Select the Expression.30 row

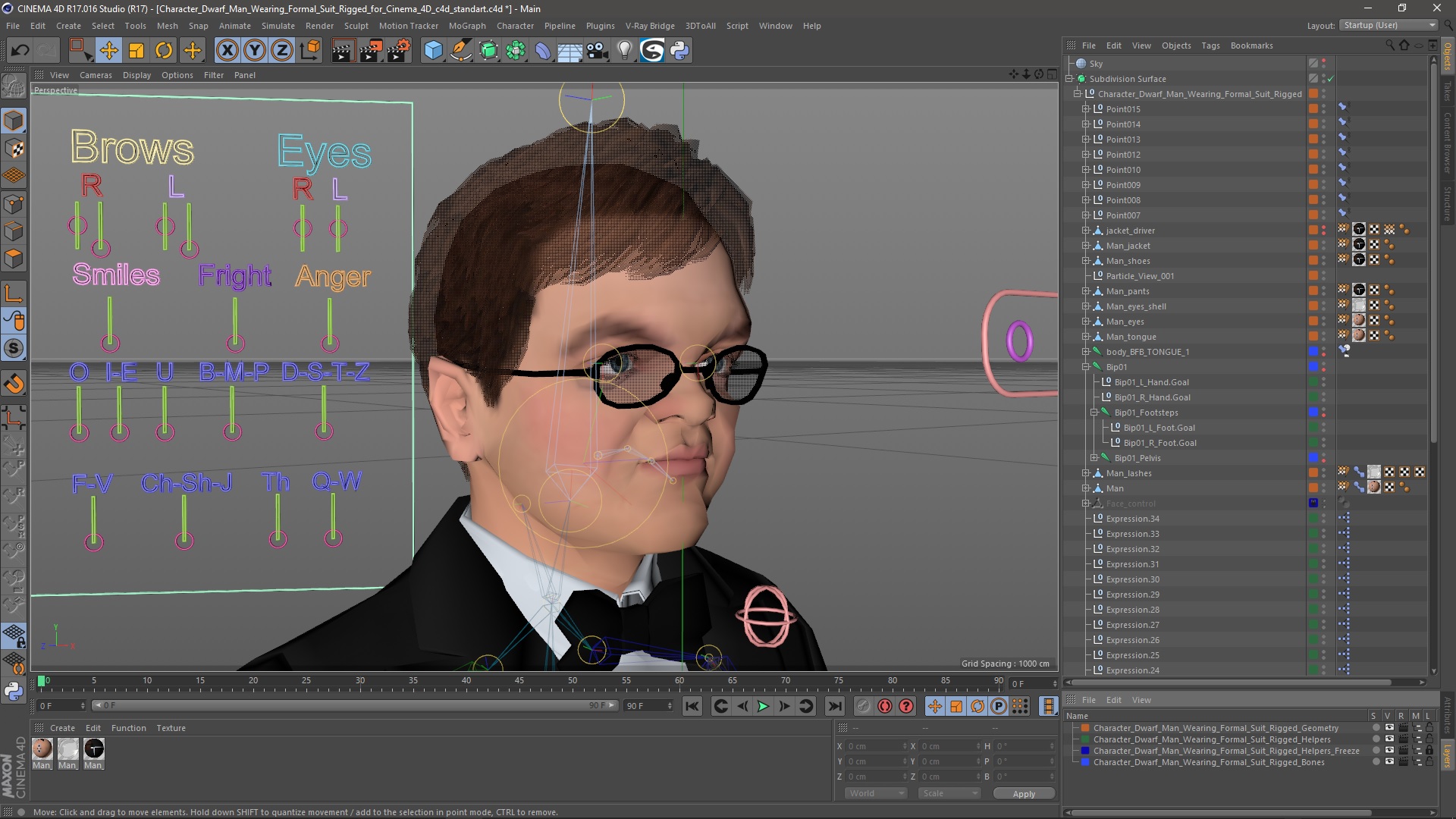(1132, 579)
